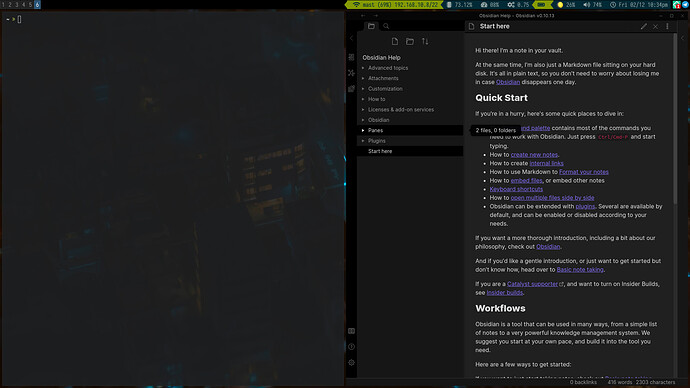Open Help icon in ribbon
The image size is (690, 388).
pyautogui.click(x=351, y=347)
